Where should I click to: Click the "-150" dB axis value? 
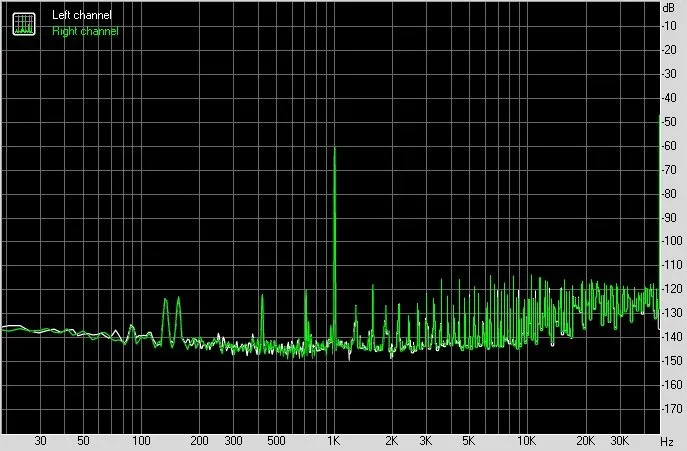(x=672, y=361)
